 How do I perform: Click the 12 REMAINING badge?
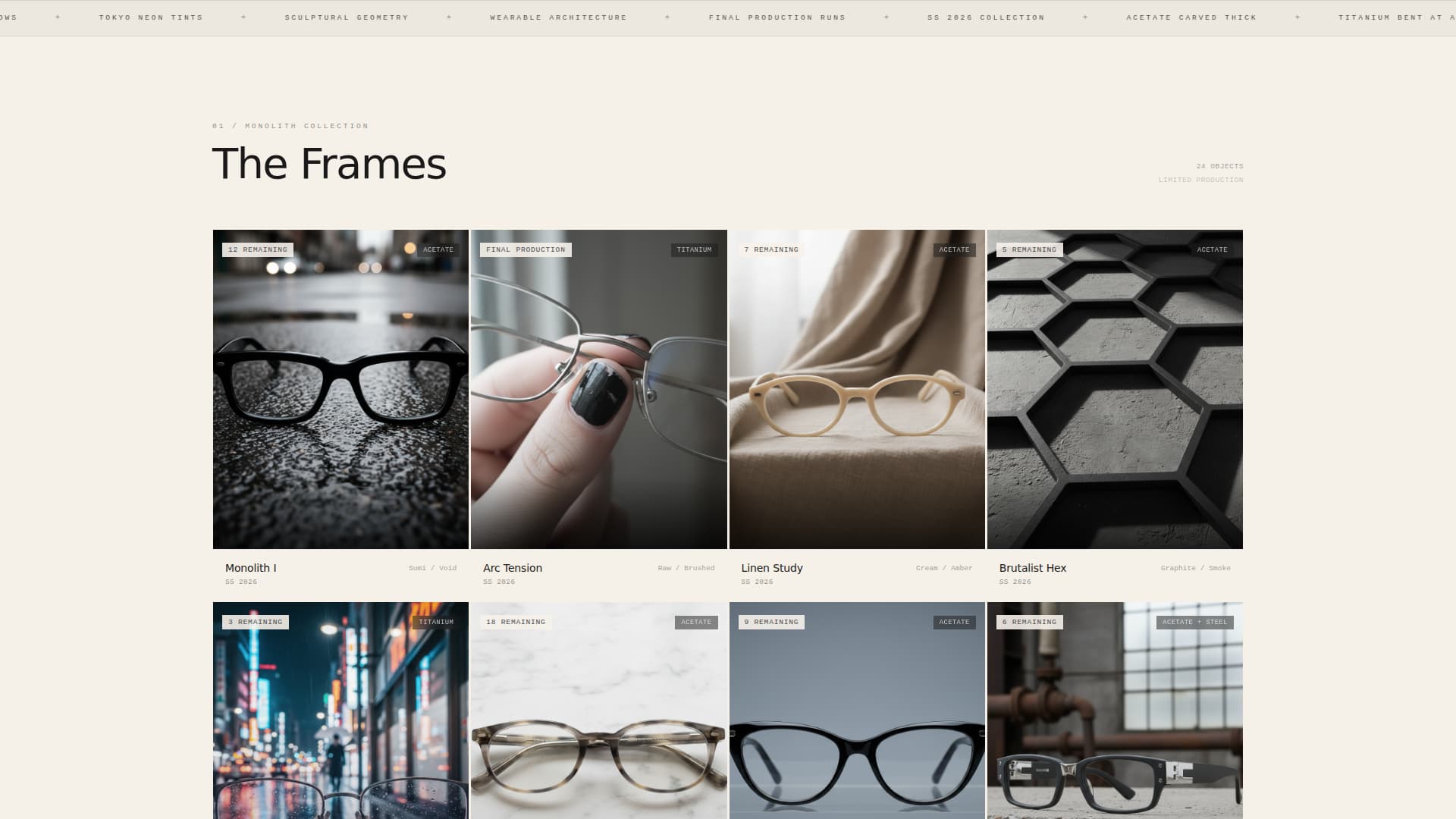click(258, 249)
